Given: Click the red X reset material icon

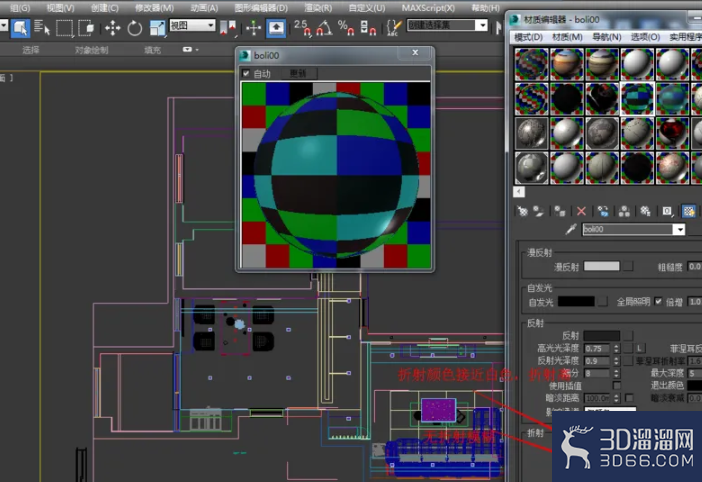Looking at the screenshot, I should click(581, 211).
